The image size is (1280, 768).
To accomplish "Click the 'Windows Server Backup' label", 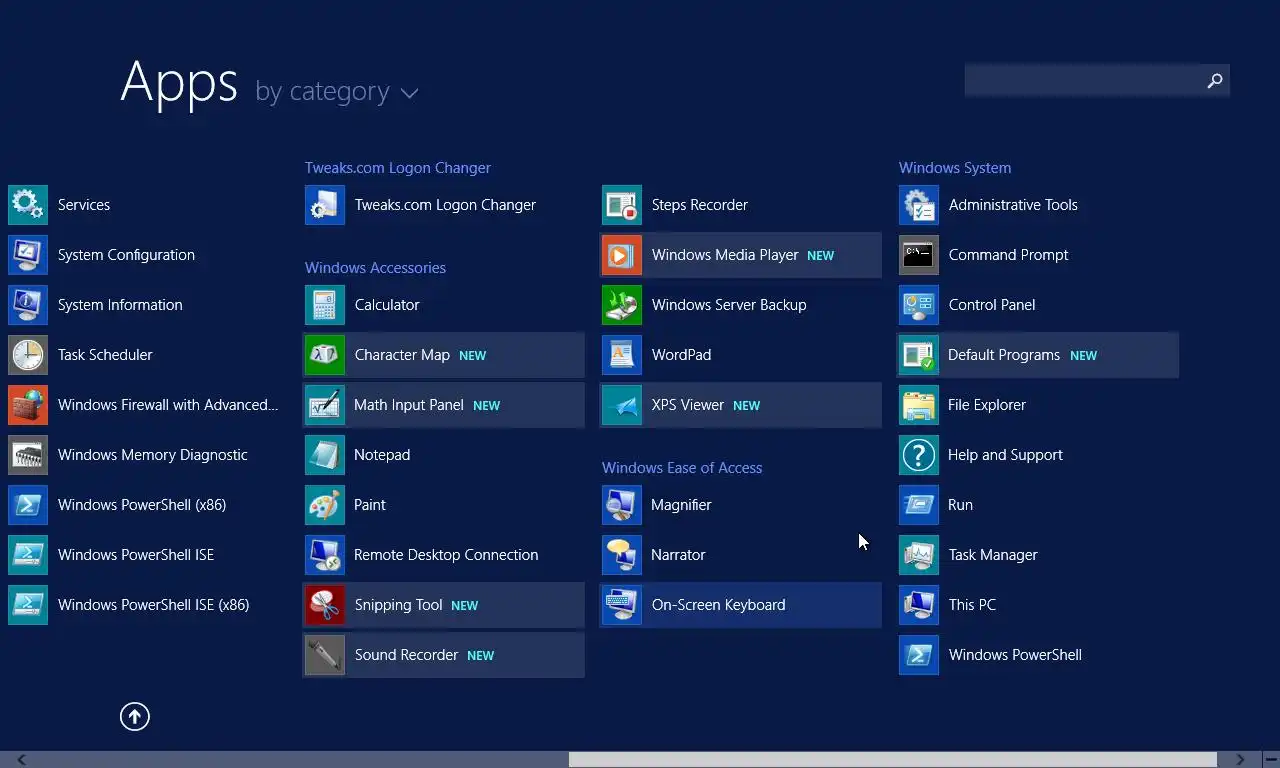I will coord(729,305).
